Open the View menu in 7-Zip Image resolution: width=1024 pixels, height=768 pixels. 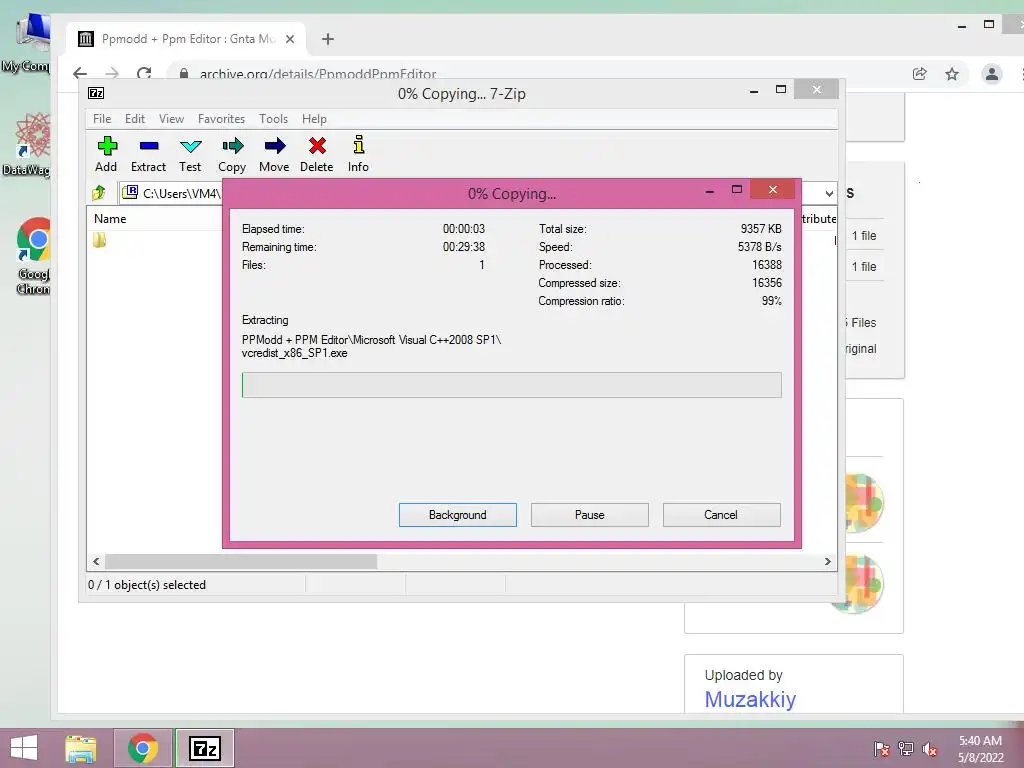point(171,119)
